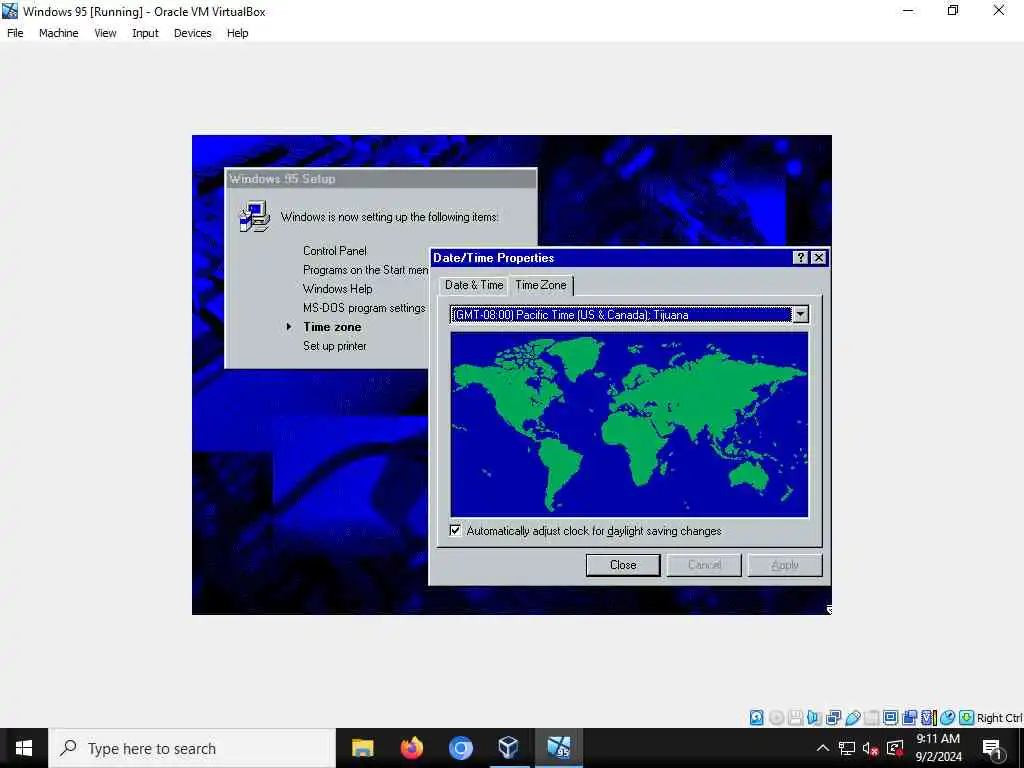The width and height of the screenshot is (1024, 768).
Task: Expand the time zone dropdown arrow
Action: pos(800,314)
